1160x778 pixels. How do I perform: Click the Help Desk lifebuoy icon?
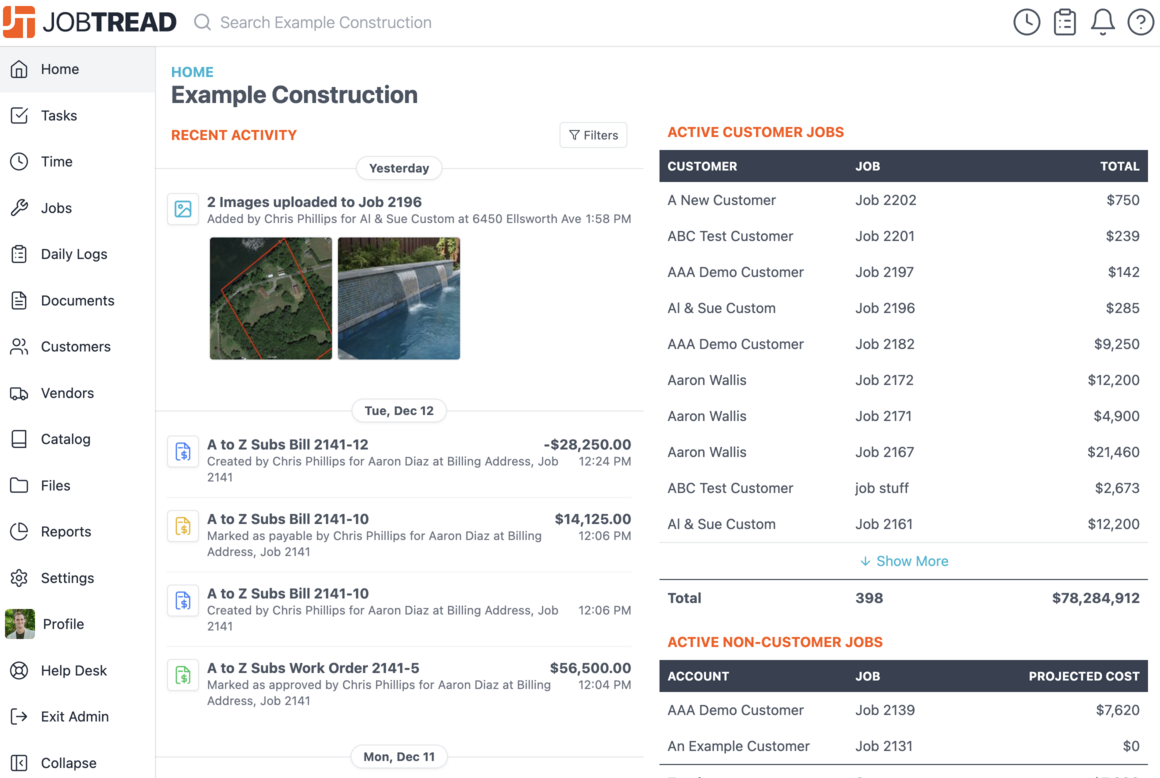(x=19, y=670)
